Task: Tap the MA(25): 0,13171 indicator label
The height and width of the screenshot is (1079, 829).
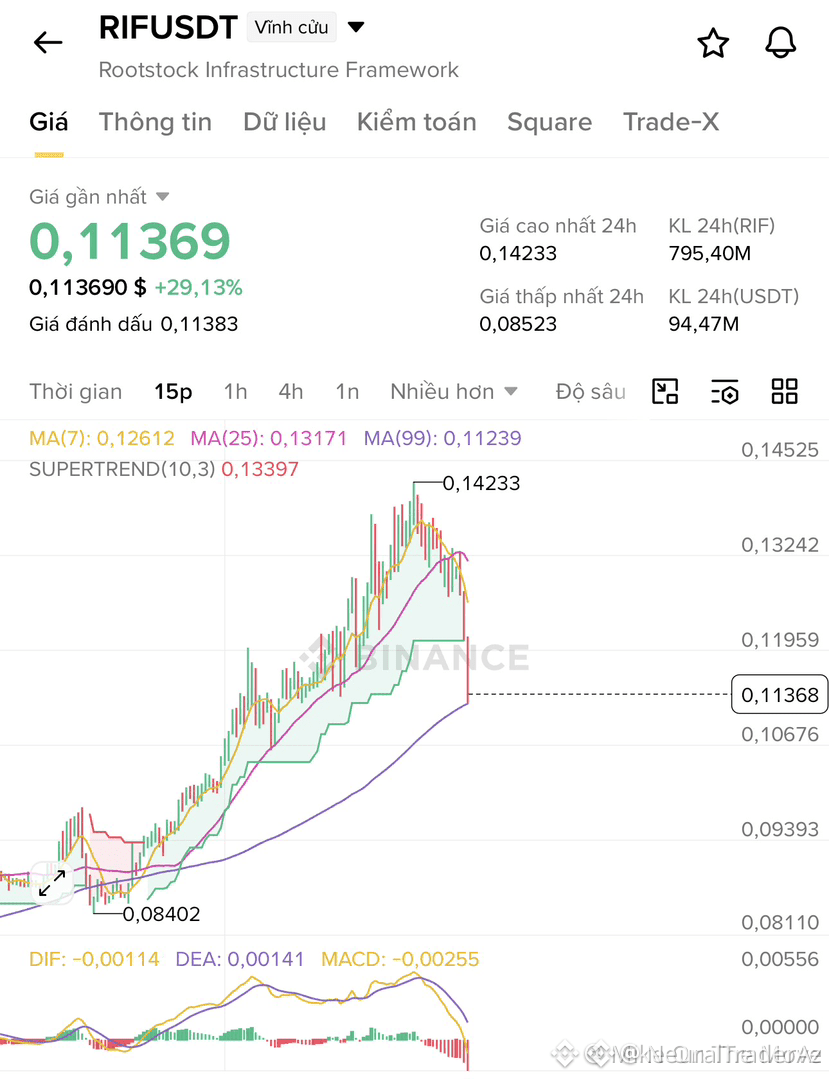Action: click(268, 438)
